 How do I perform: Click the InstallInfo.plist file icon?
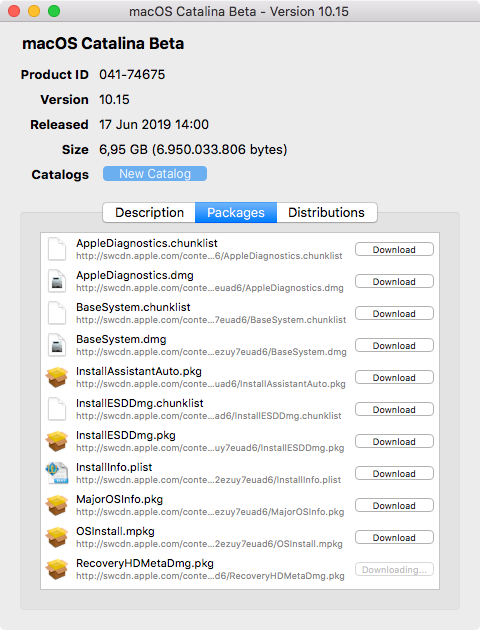pyautogui.click(x=57, y=473)
